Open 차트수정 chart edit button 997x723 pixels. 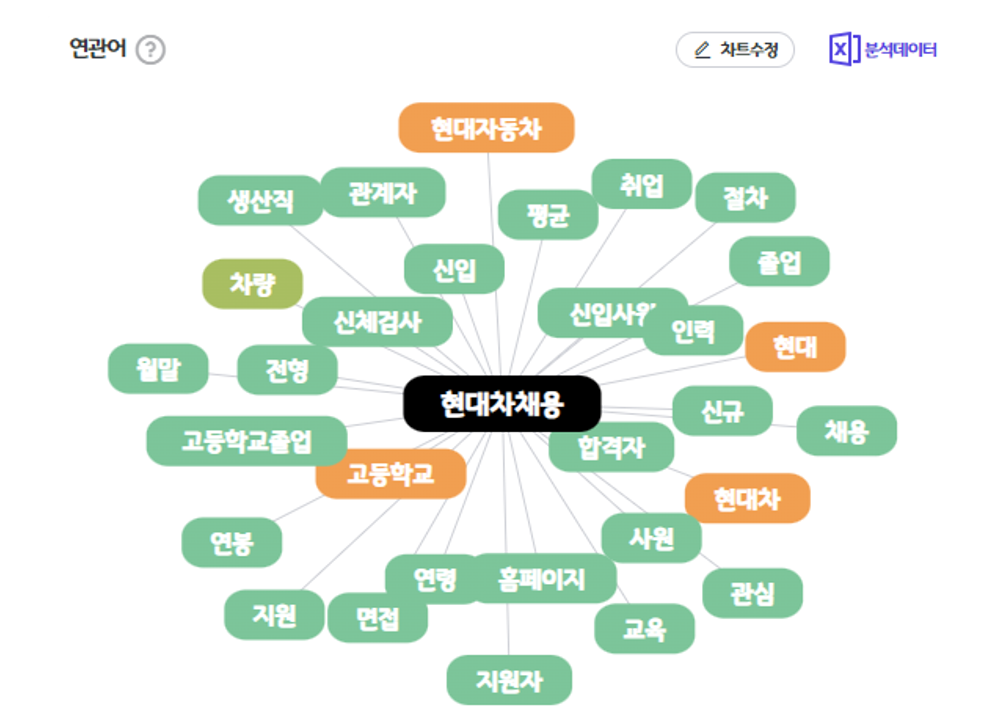point(734,50)
